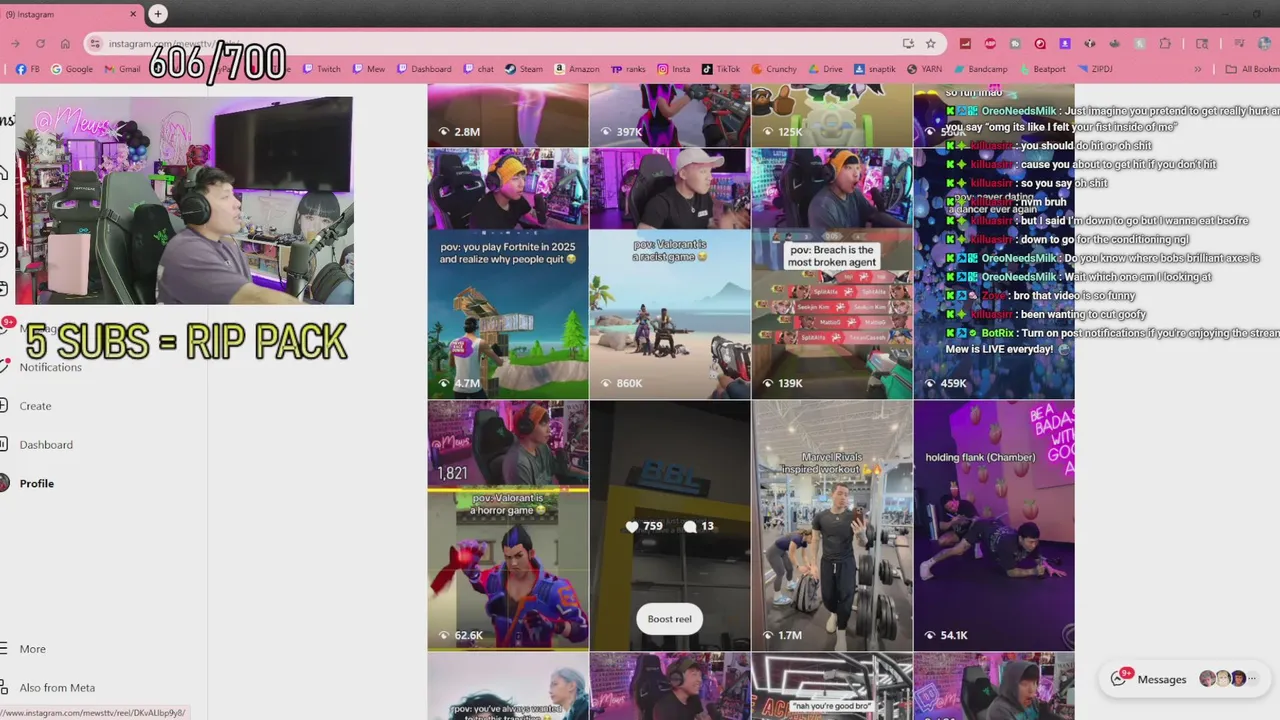Click the browser home button
The width and height of the screenshot is (1280, 720).
click(65, 43)
